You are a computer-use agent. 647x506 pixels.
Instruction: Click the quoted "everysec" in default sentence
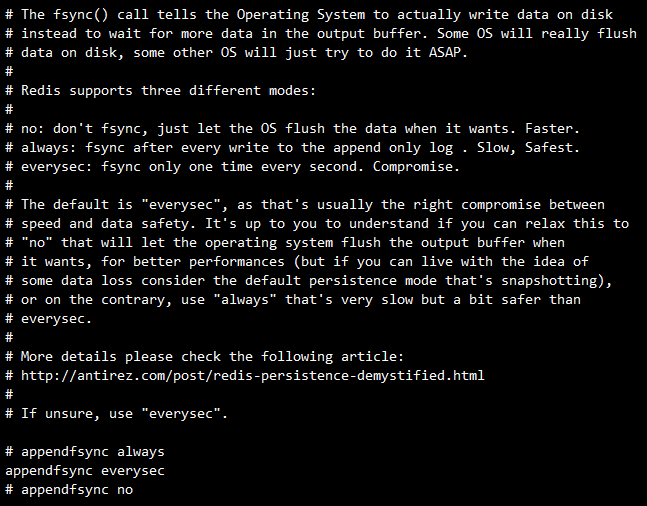(x=184, y=205)
